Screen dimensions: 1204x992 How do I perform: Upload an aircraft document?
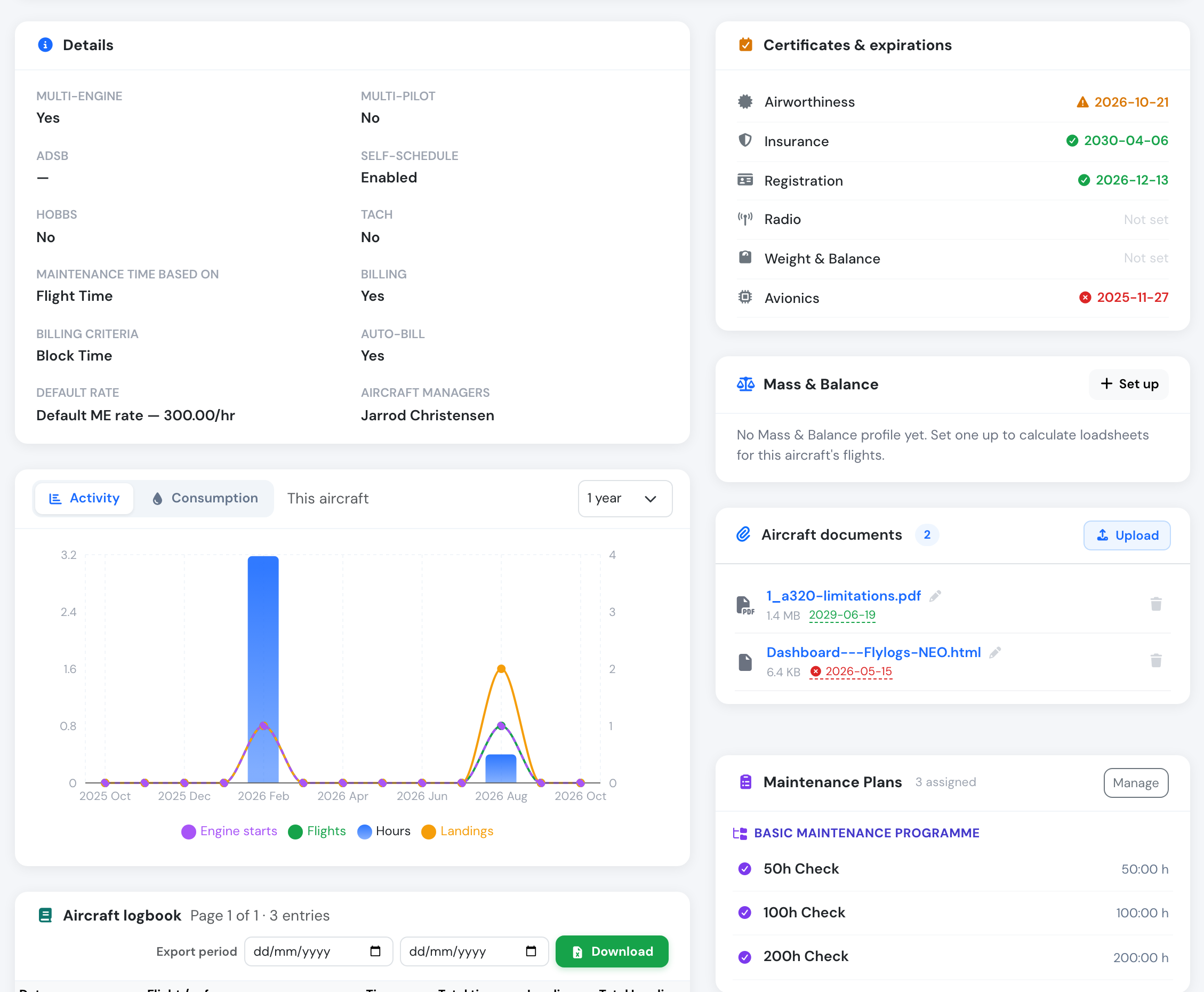[x=1127, y=535]
